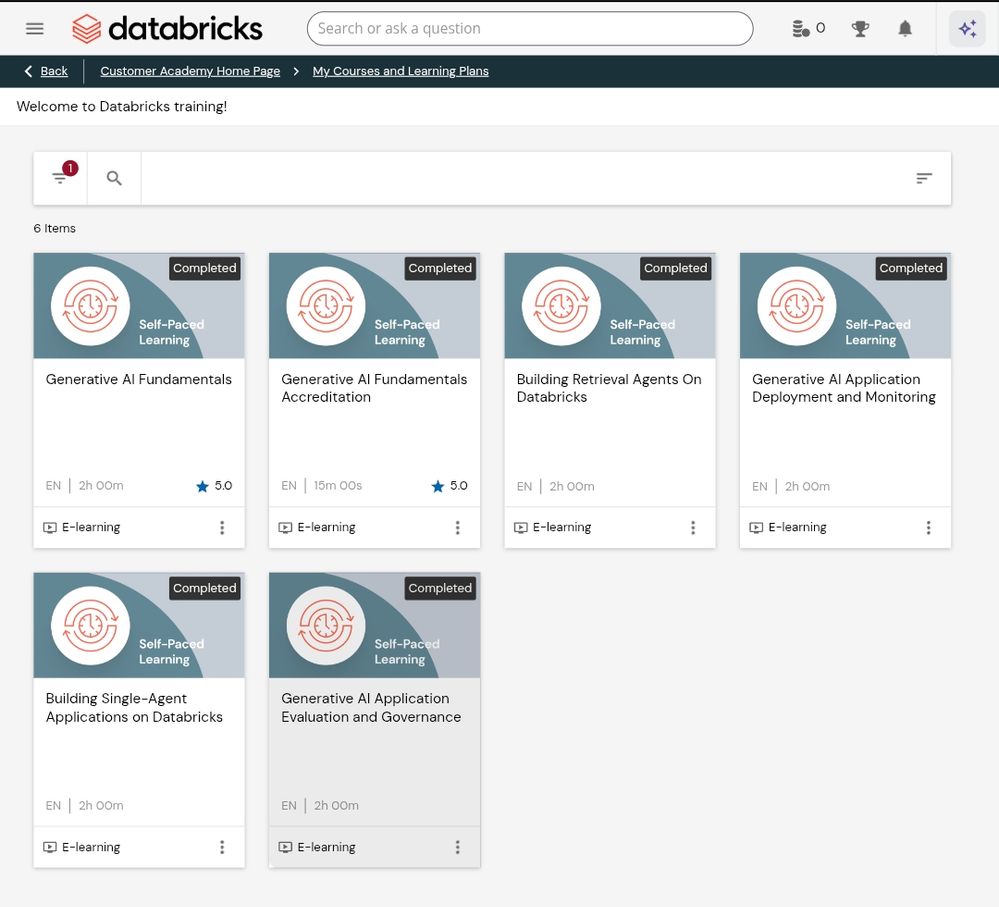Open more options for Building Single-Agent Applications card
The height and width of the screenshot is (907, 999).
coord(222,847)
